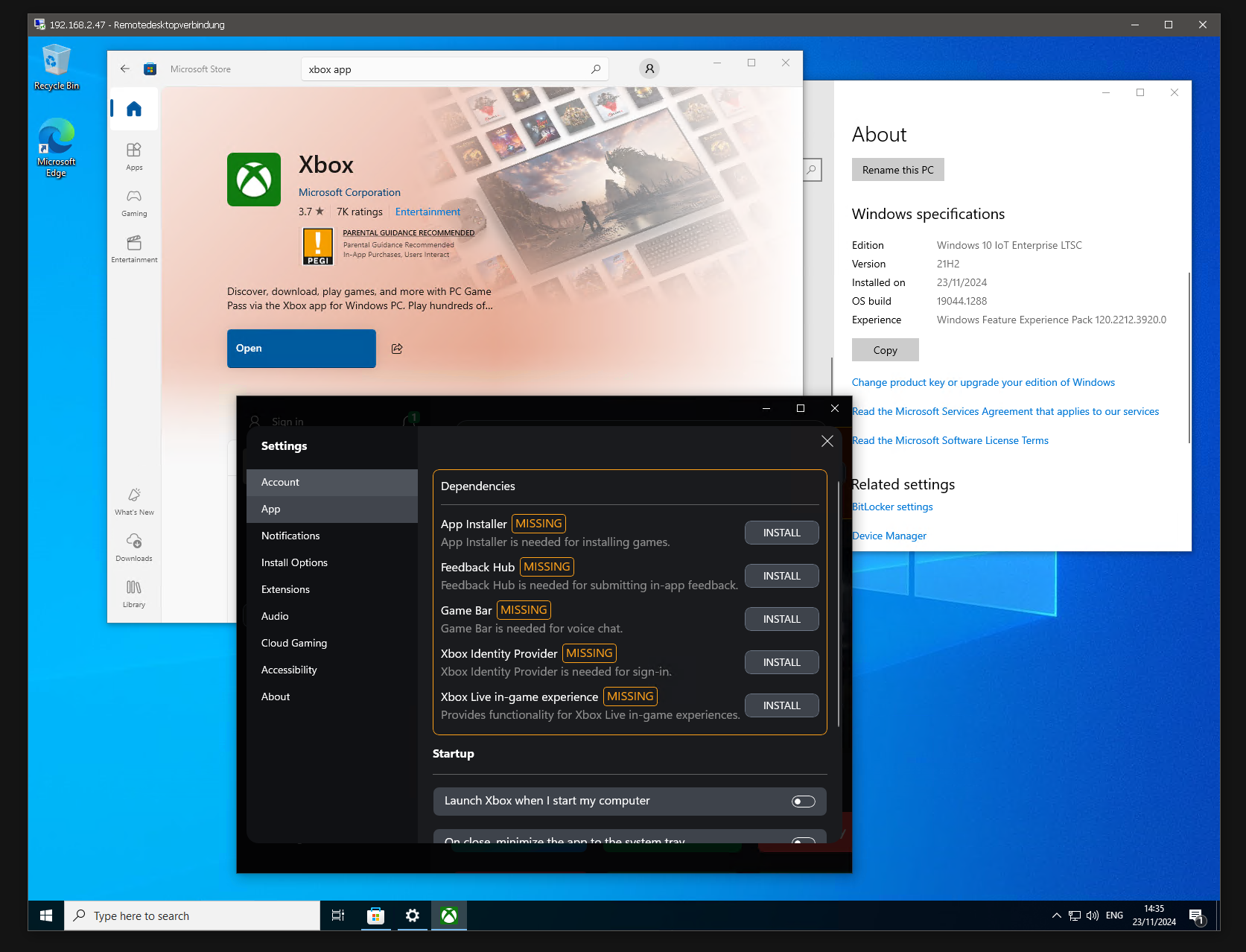Open Audio settings in Xbox

click(x=332, y=617)
